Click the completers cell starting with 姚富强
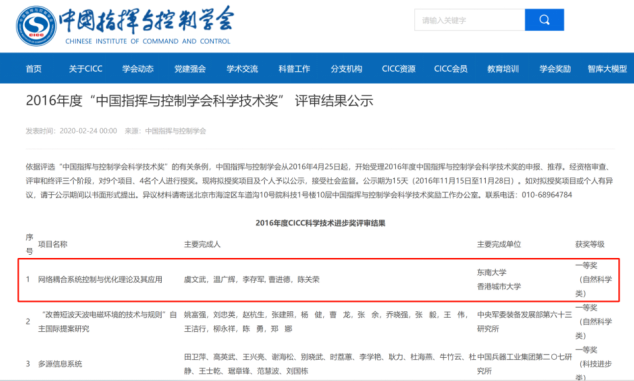 326,322
